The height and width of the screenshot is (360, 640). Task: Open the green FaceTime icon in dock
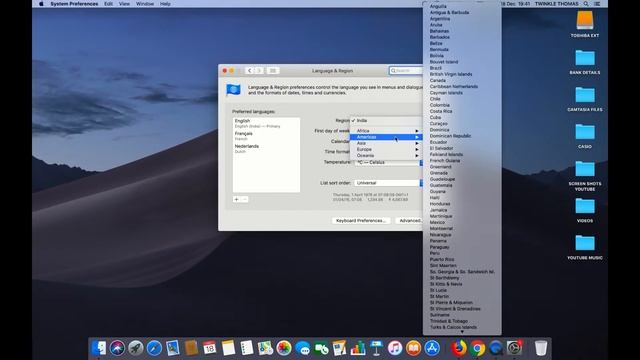tap(321, 348)
